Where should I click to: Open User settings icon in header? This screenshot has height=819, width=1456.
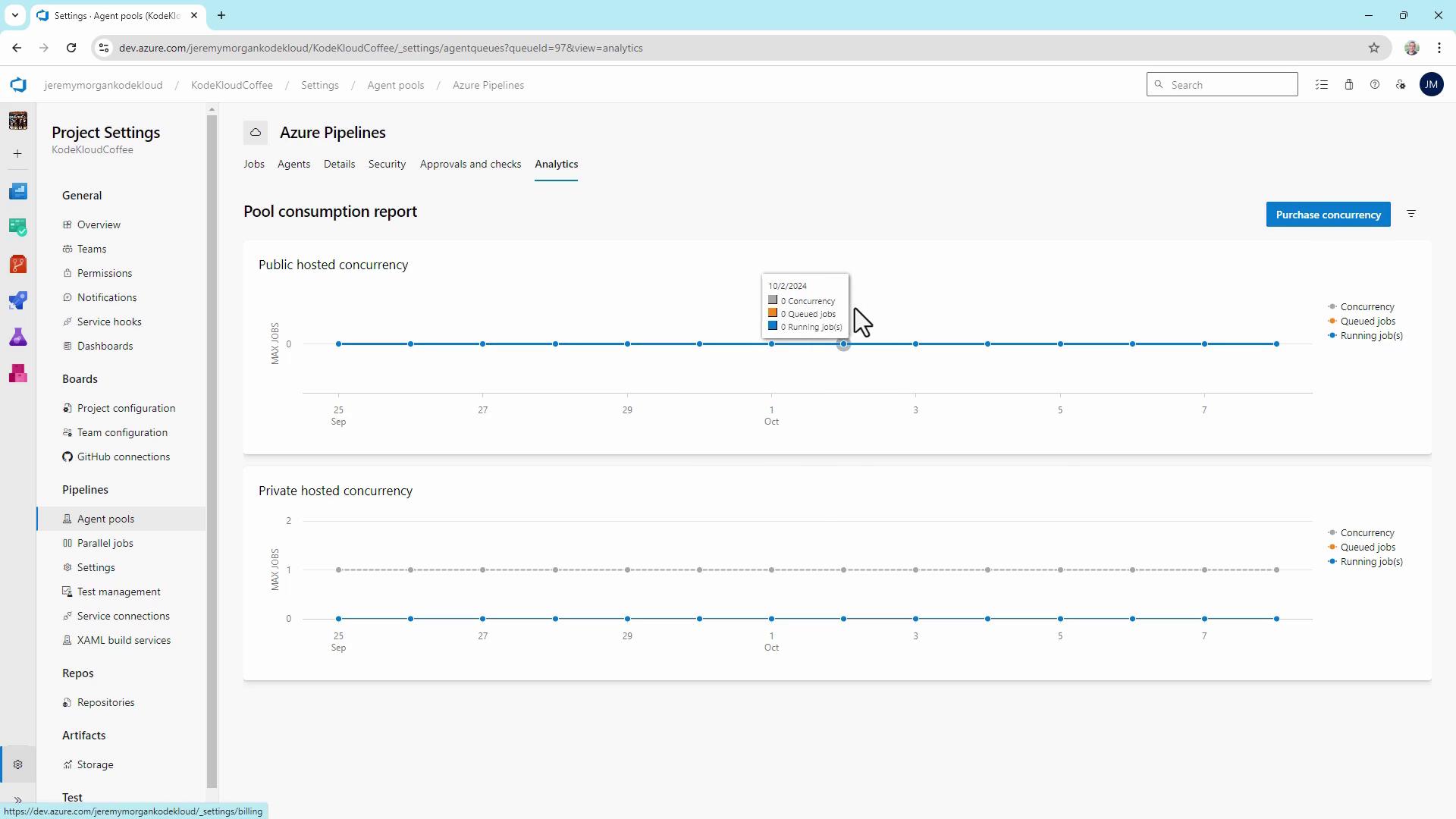click(1401, 85)
